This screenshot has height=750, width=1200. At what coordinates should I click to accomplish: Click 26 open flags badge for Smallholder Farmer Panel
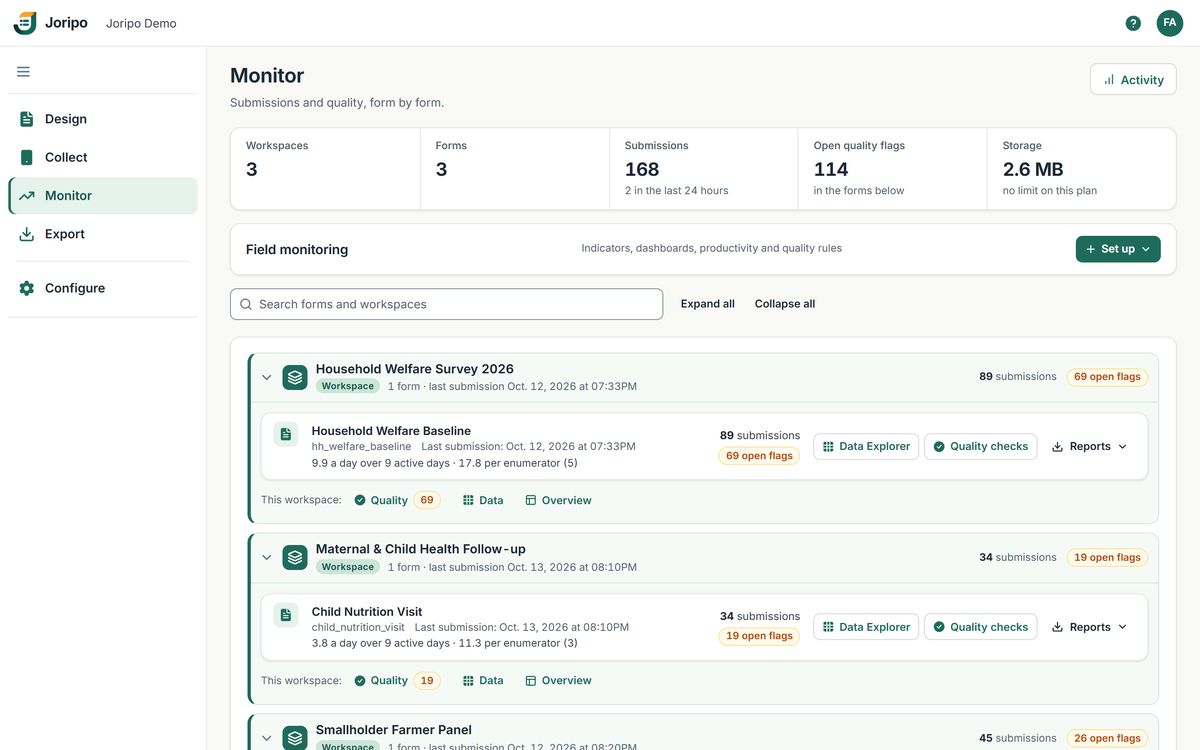[1107, 738]
